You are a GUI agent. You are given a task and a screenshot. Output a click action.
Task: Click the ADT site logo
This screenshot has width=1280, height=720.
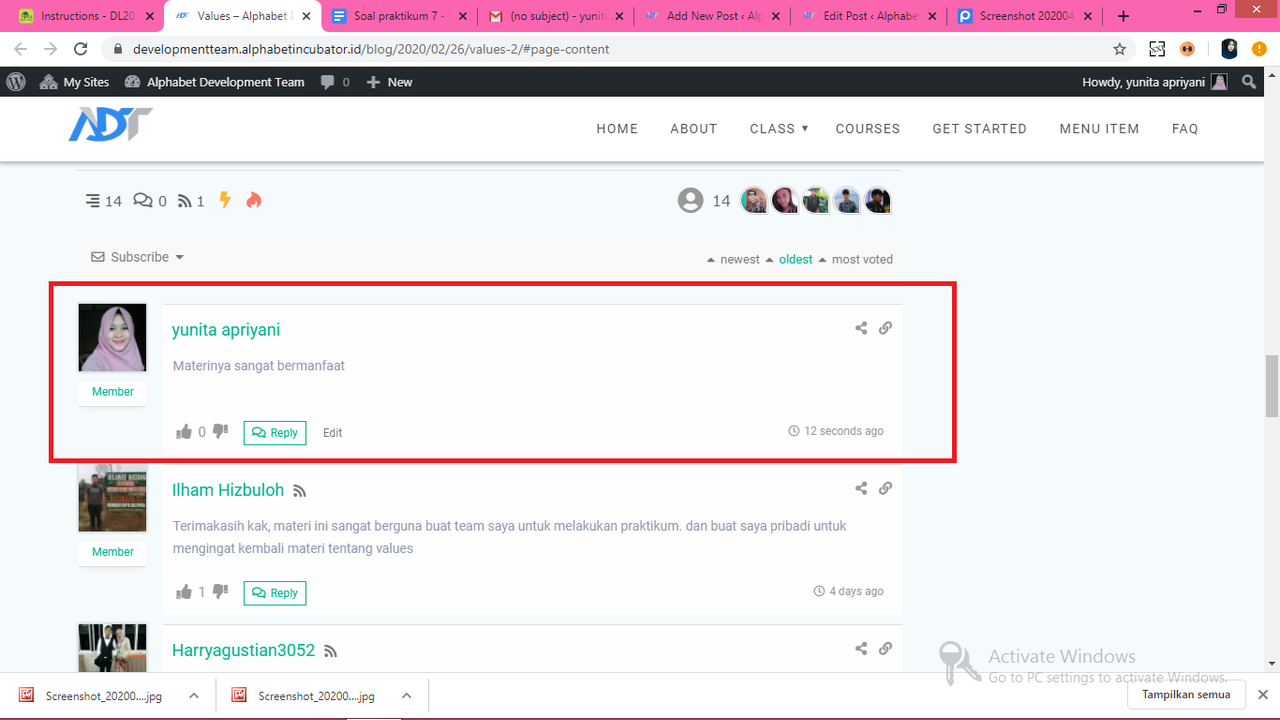(x=110, y=125)
